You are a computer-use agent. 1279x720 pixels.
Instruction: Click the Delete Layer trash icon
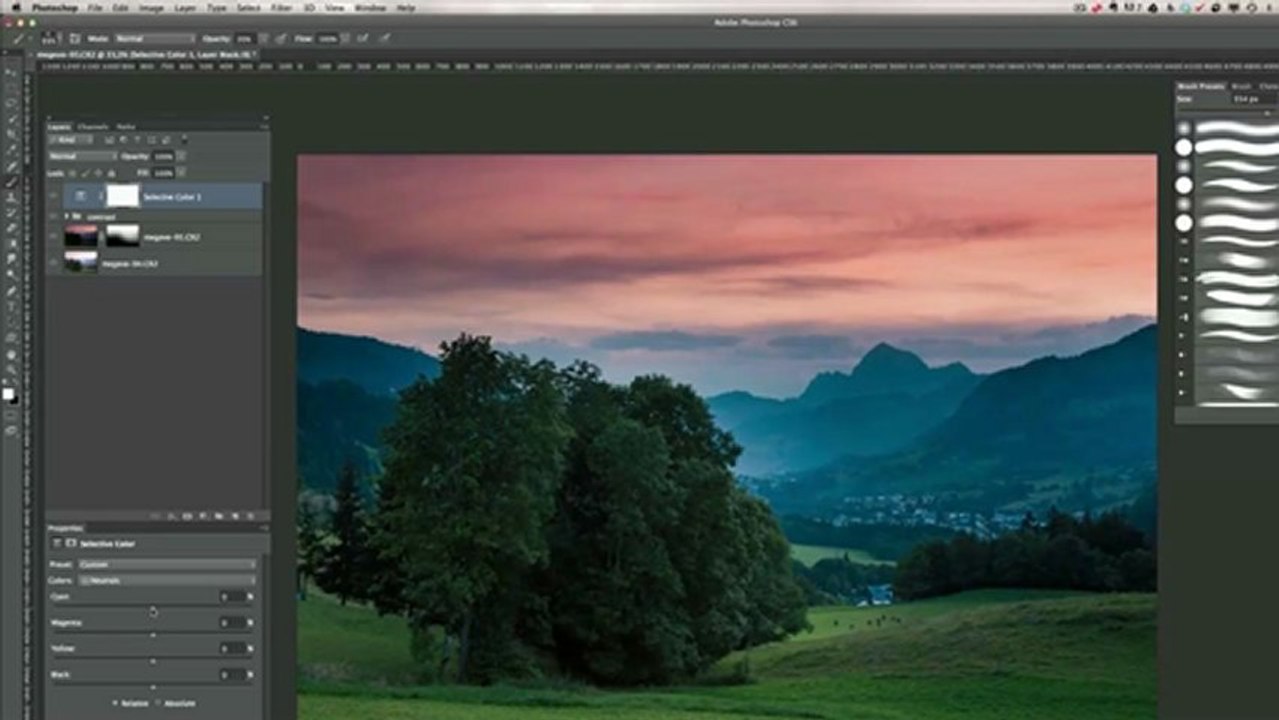pos(250,516)
